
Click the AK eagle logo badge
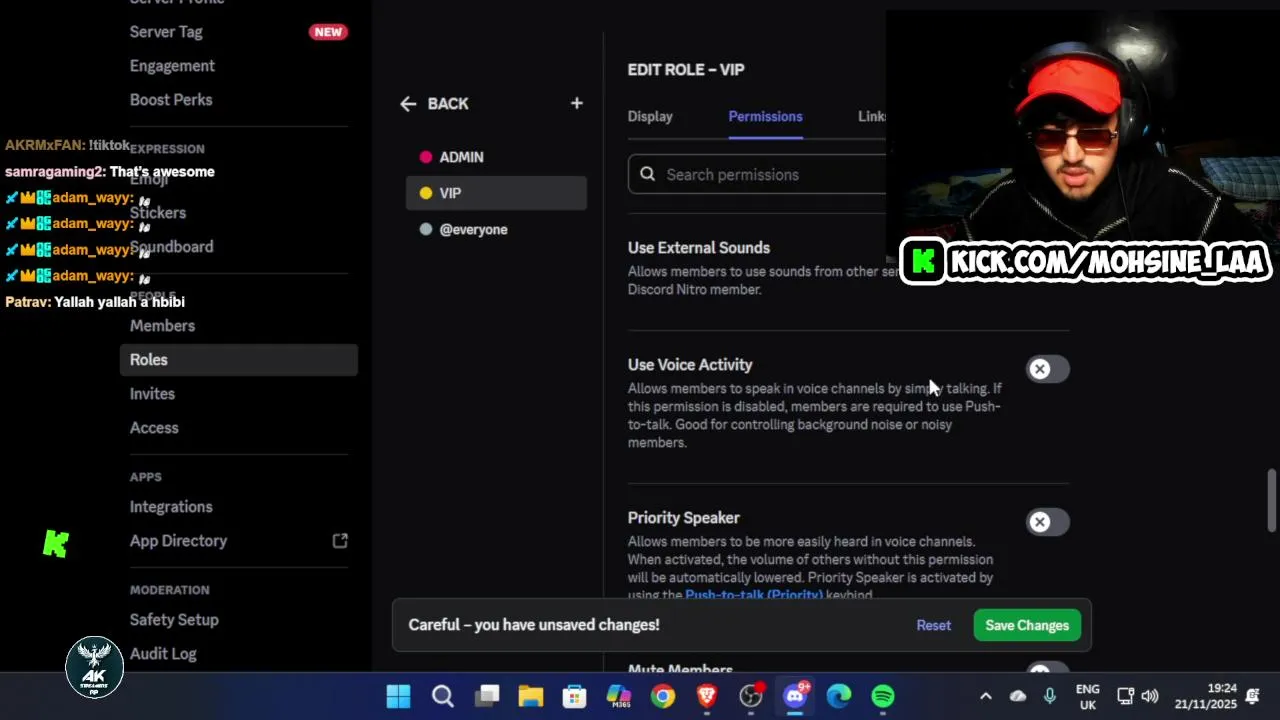[95, 667]
